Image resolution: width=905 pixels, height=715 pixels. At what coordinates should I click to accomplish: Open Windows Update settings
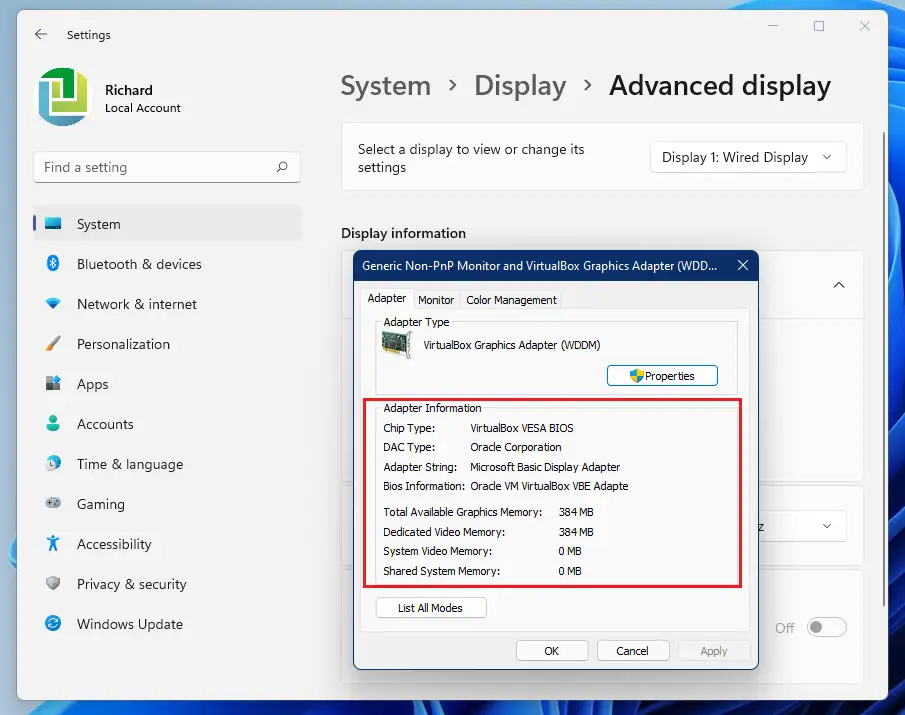167,624
